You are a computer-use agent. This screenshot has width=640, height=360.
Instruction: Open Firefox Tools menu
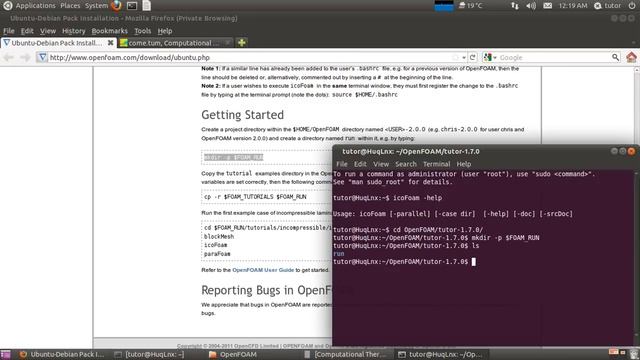[x=142, y=31]
